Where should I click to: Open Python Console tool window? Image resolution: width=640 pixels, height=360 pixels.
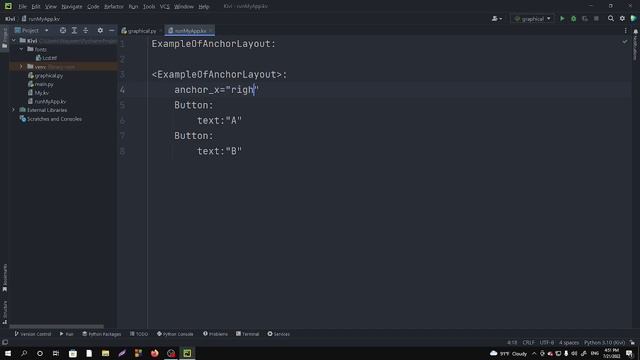coord(175,334)
